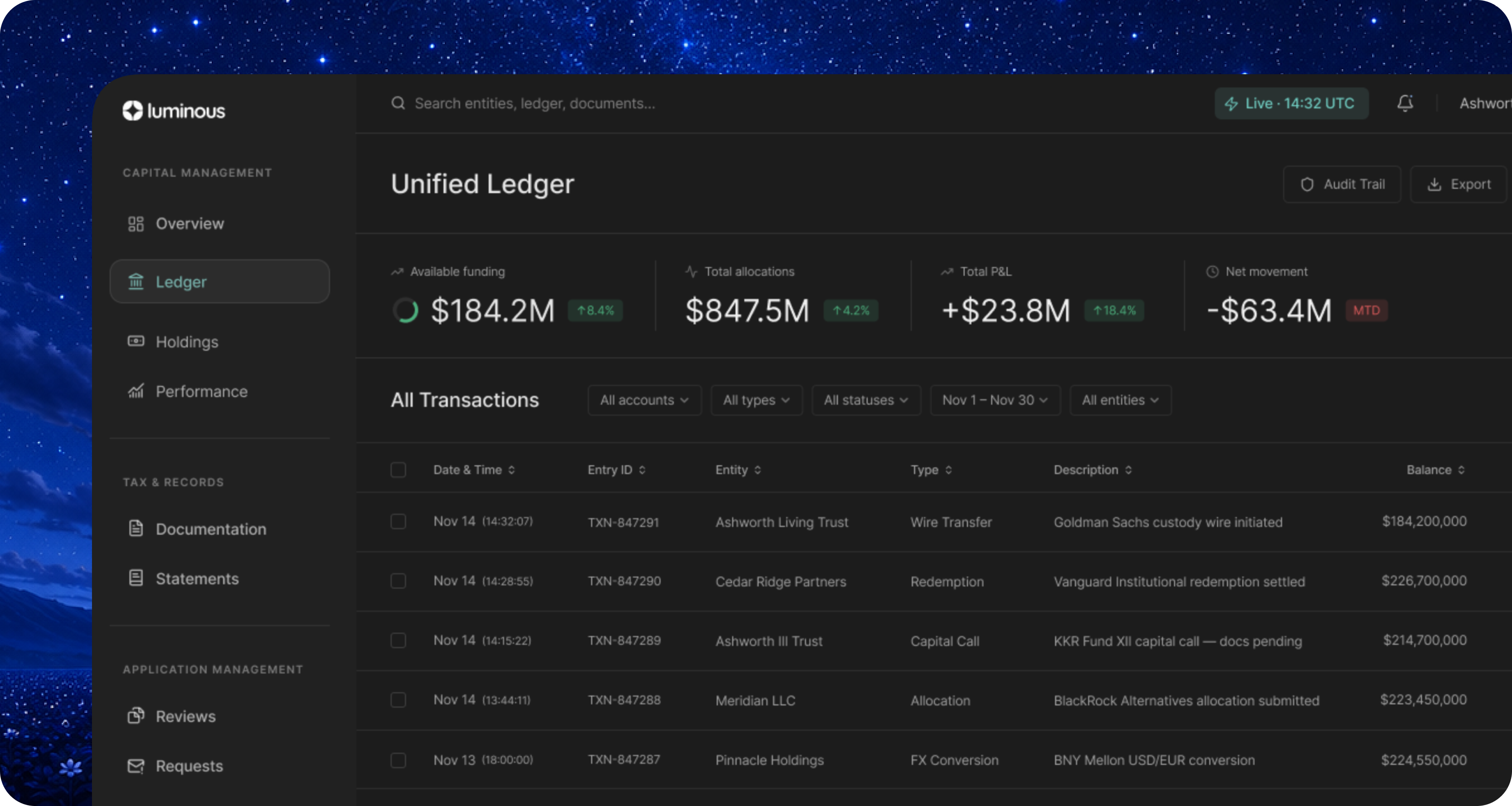Click the clock icon beside Net movement
The width and height of the screenshot is (1512, 806).
point(1212,272)
